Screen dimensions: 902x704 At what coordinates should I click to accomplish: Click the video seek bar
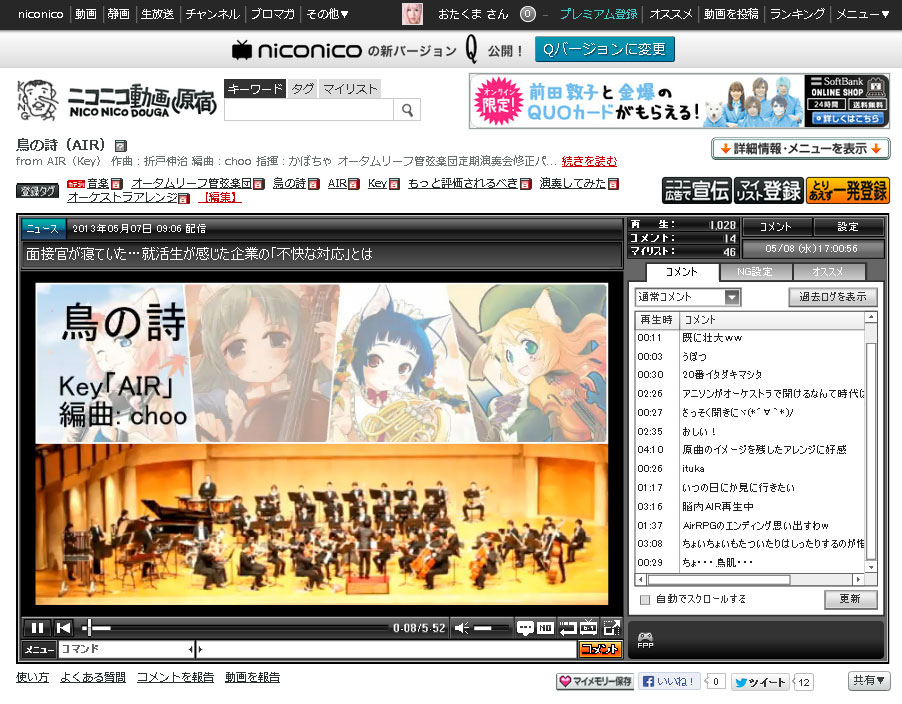(x=236, y=628)
